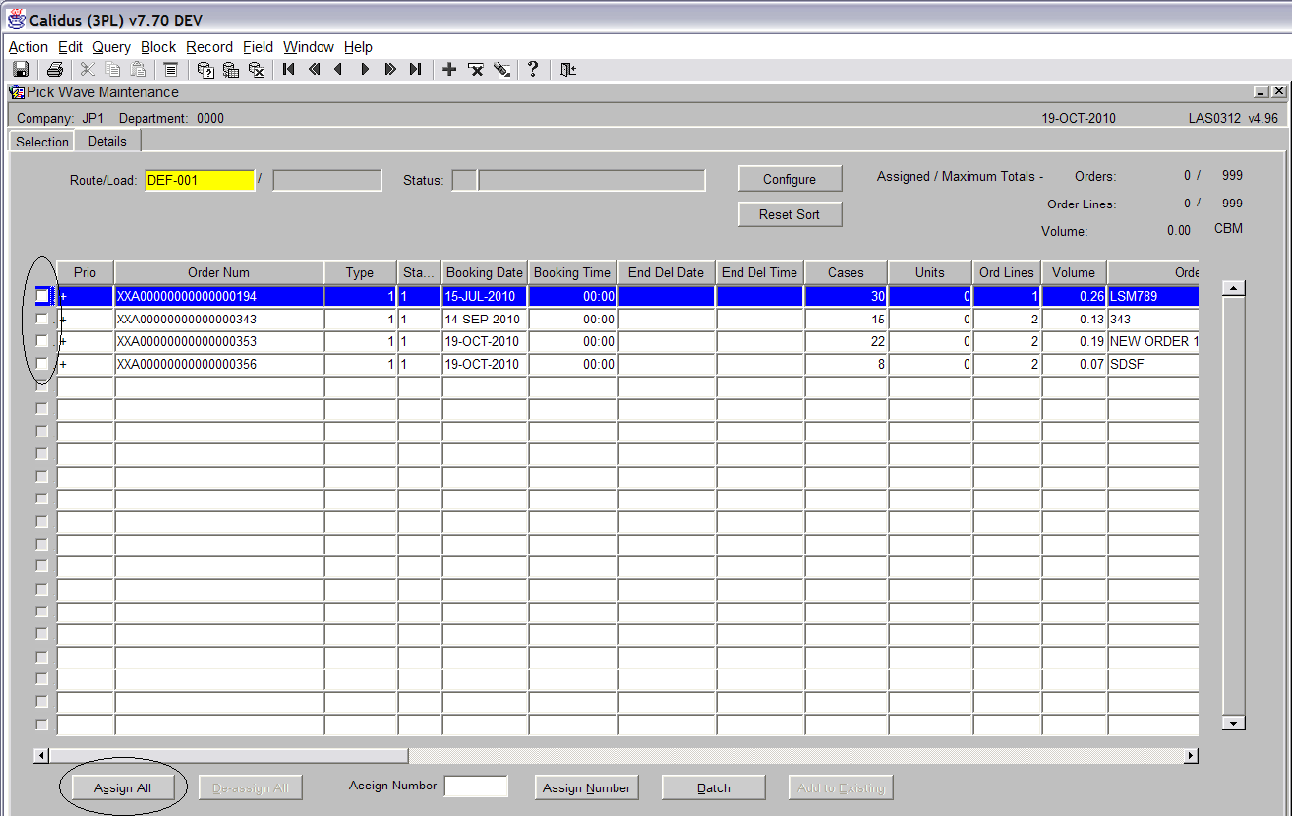This screenshot has height=819, width=1297.
Task: Tick checkbox for order ending 353
Action: pyautogui.click(x=41, y=341)
